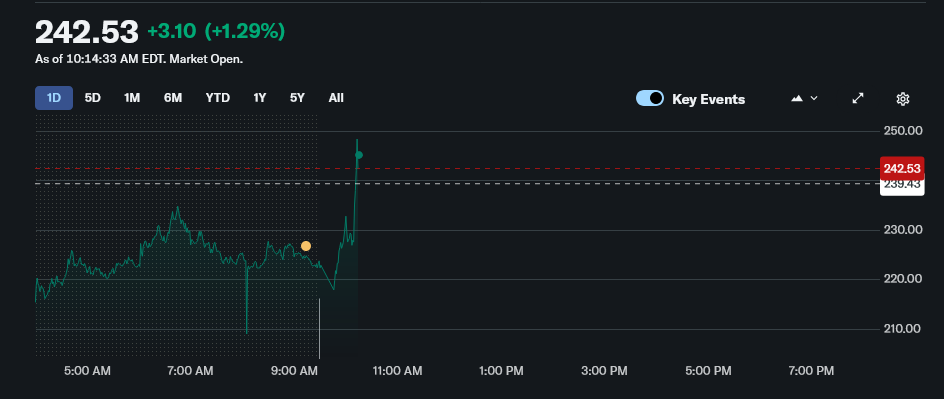The height and width of the screenshot is (399, 944).
Task: Click the yellow key event marker
Action: [306, 246]
